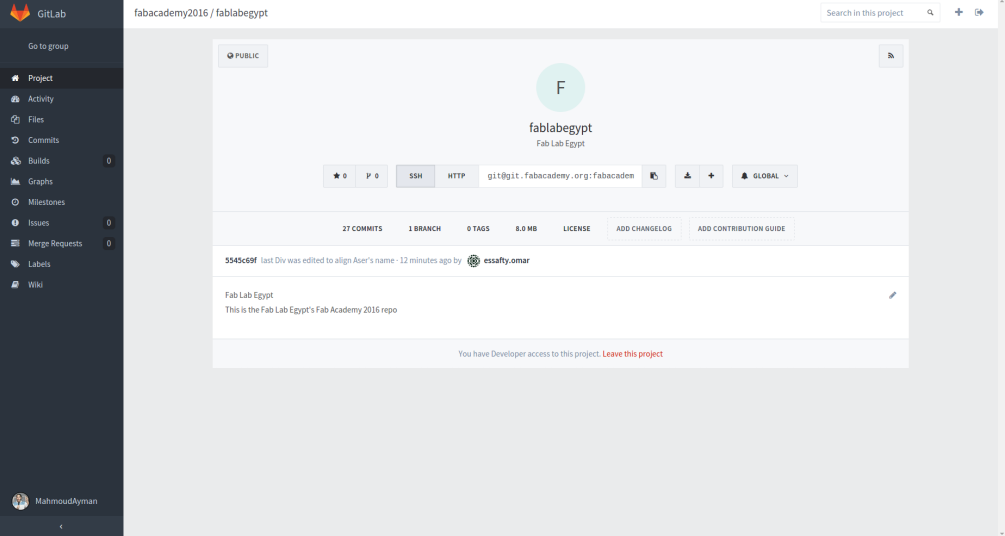This screenshot has height=536, width=1005.
Task: Click the download archive icon
Action: [x=687, y=176]
